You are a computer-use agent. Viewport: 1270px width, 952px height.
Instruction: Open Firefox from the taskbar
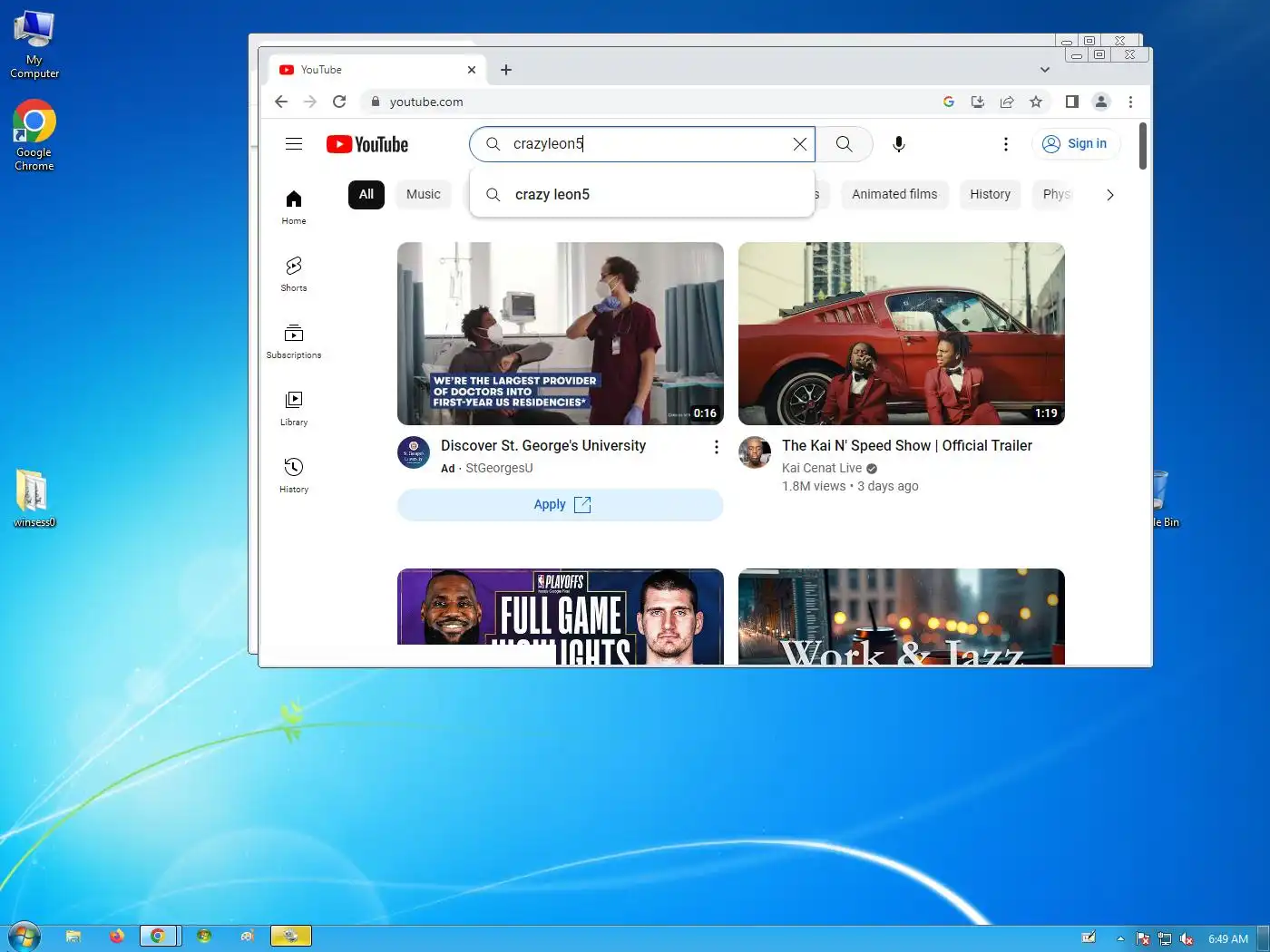coord(116,937)
